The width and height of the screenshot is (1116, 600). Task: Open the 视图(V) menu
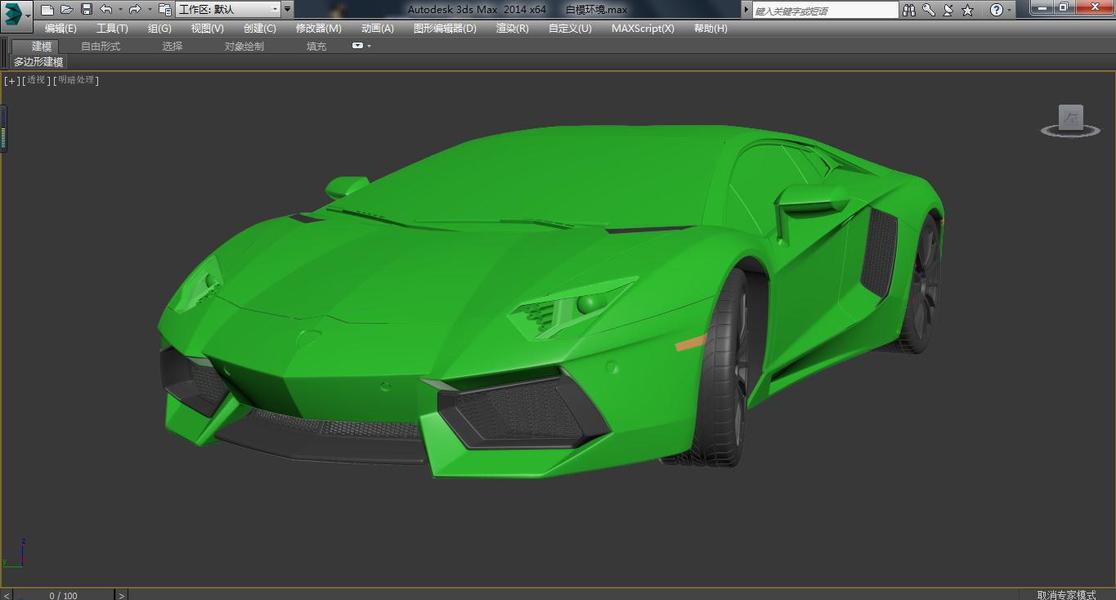coord(207,28)
